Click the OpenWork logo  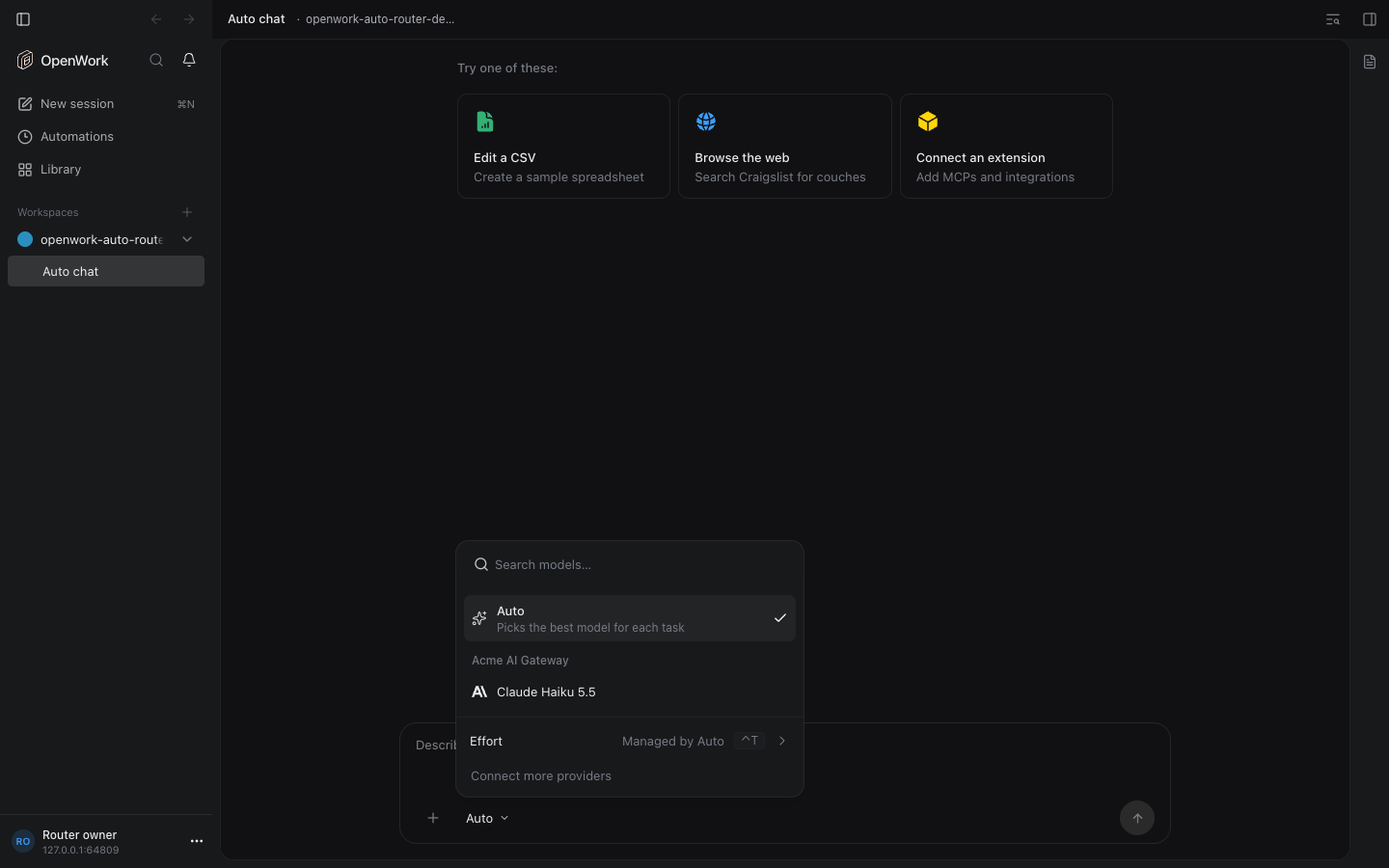tap(25, 60)
